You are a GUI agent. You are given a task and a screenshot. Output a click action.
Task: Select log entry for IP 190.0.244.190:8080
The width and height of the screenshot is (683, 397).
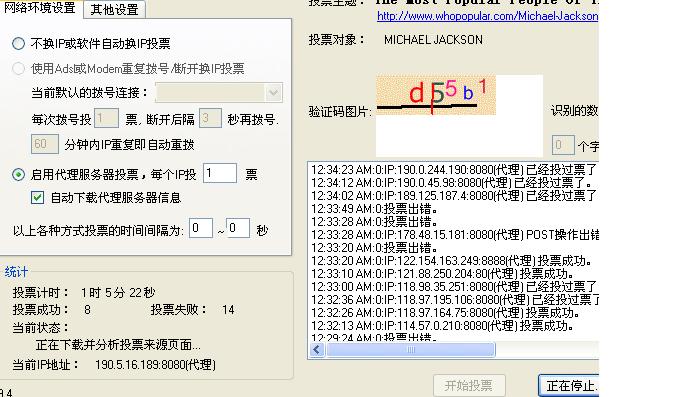pos(454,170)
